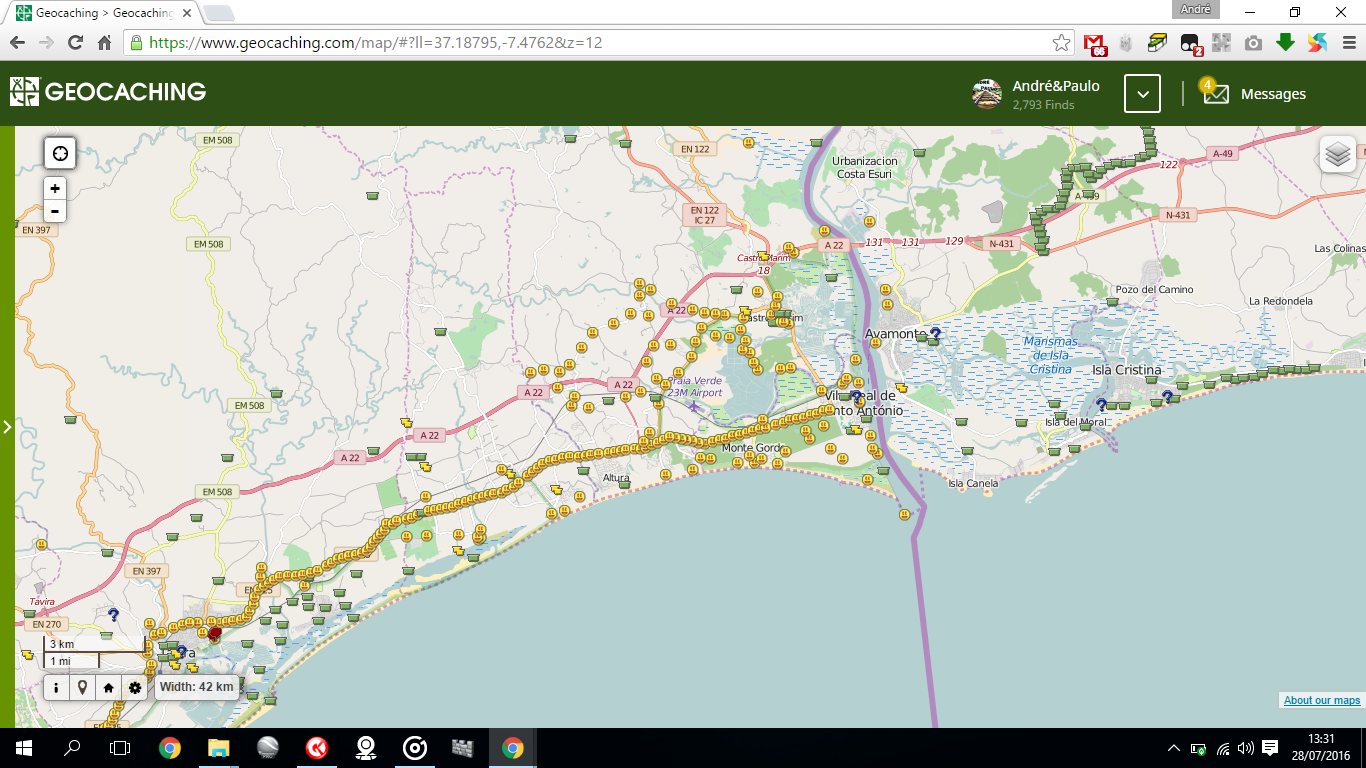Switch to the Geocaching browser tab
Viewport: 1366px width, 768px height.
click(x=105, y=13)
